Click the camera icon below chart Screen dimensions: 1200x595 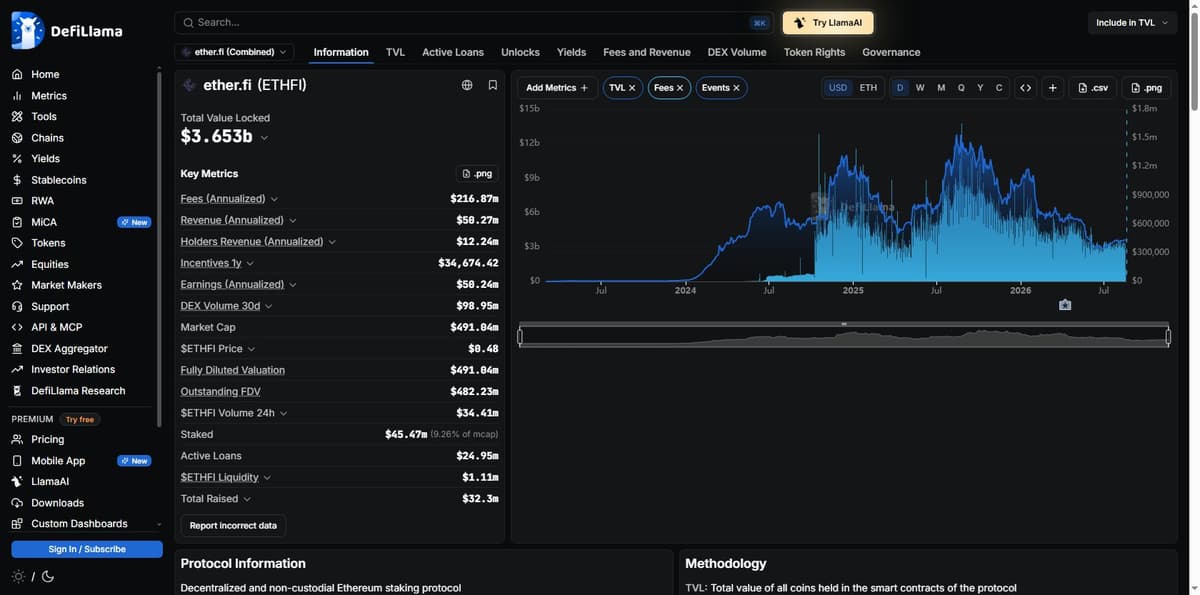coord(1065,304)
